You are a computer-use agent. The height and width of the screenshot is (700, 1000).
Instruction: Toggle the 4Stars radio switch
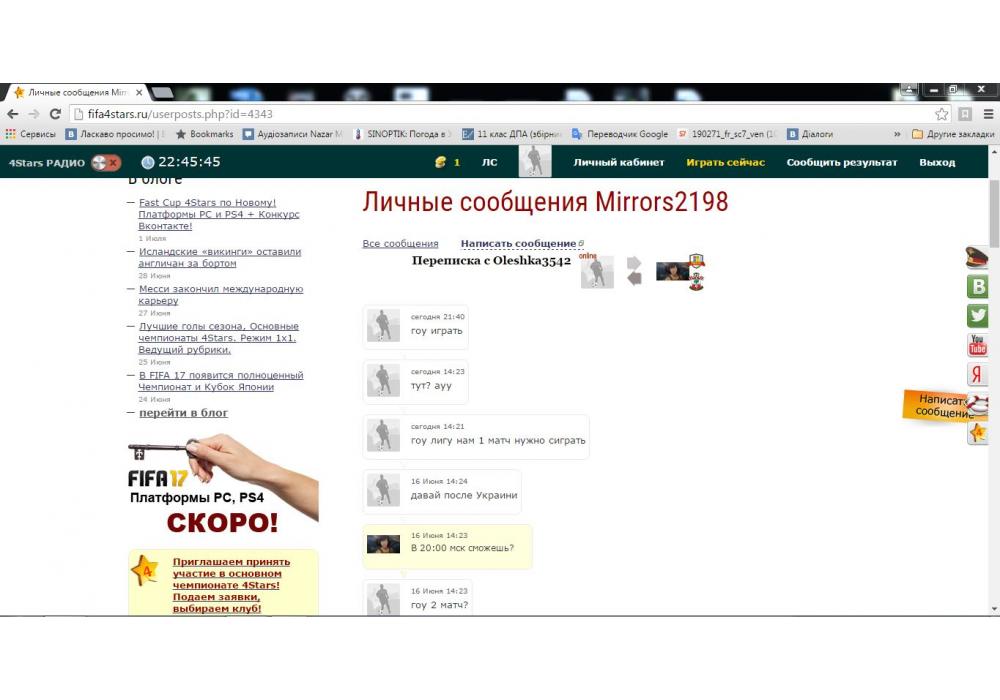[x=106, y=163]
